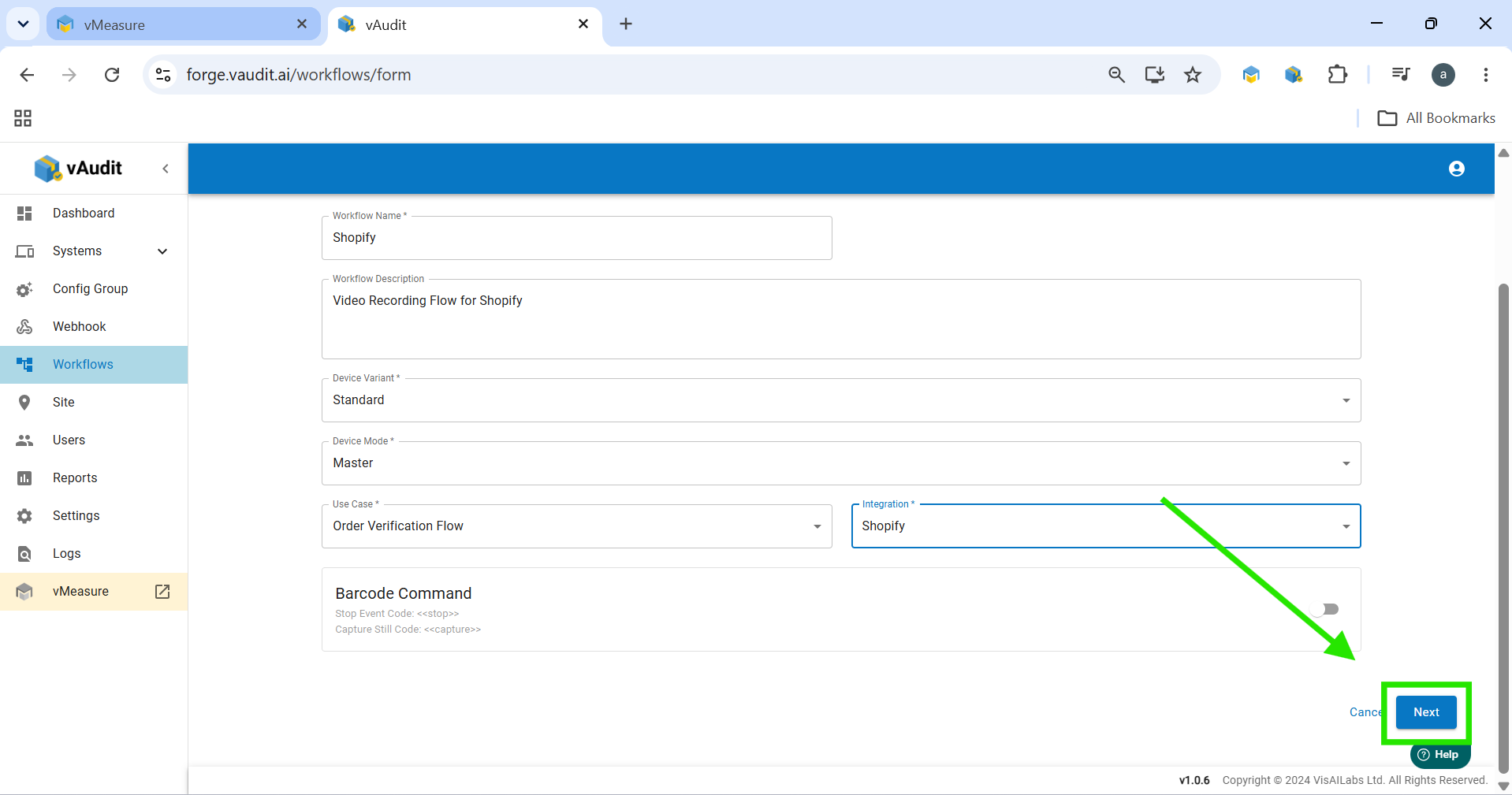Click the Config Group gear icon

(24, 289)
